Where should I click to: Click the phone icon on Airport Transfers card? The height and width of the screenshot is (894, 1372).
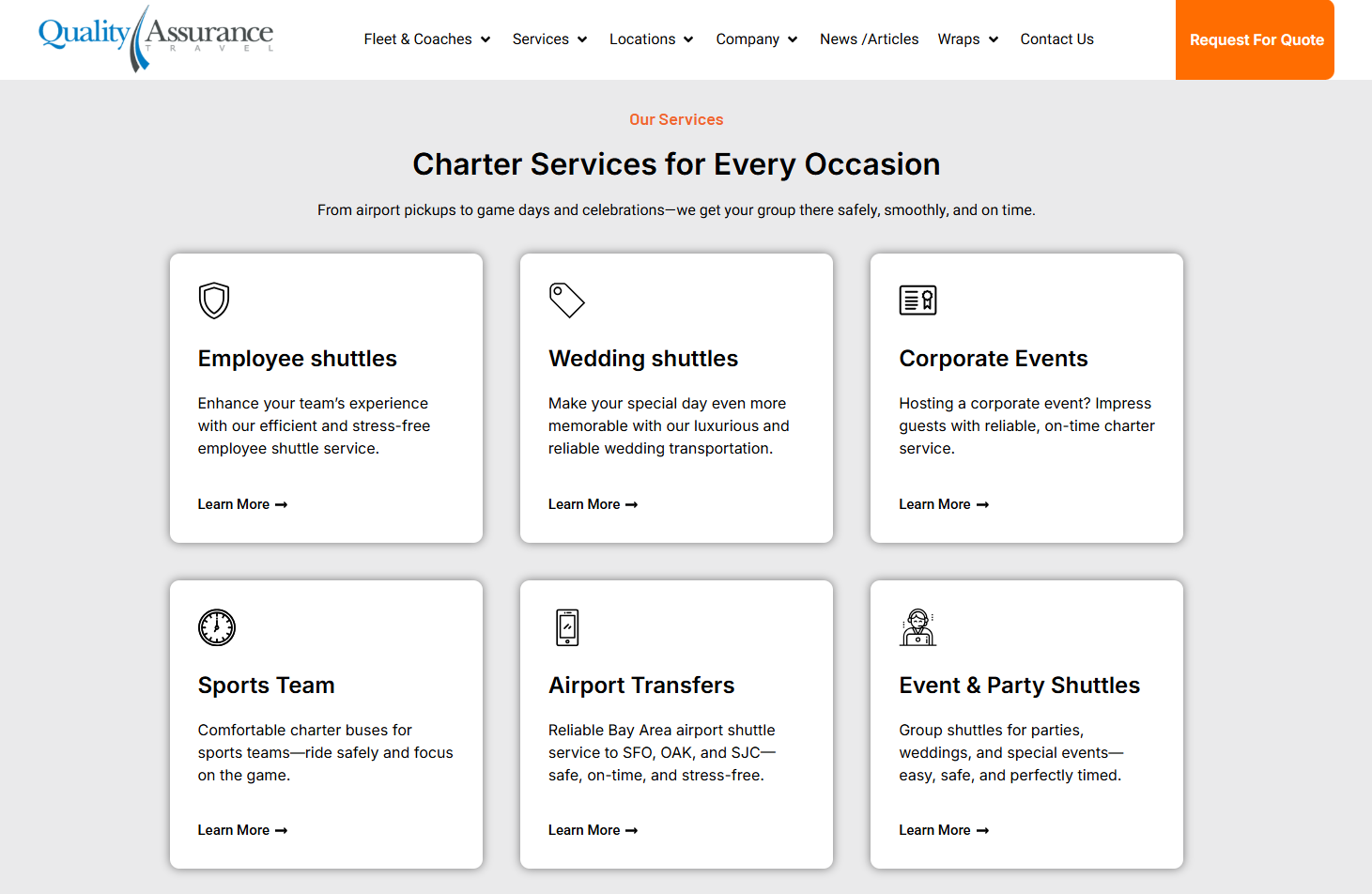point(567,627)
